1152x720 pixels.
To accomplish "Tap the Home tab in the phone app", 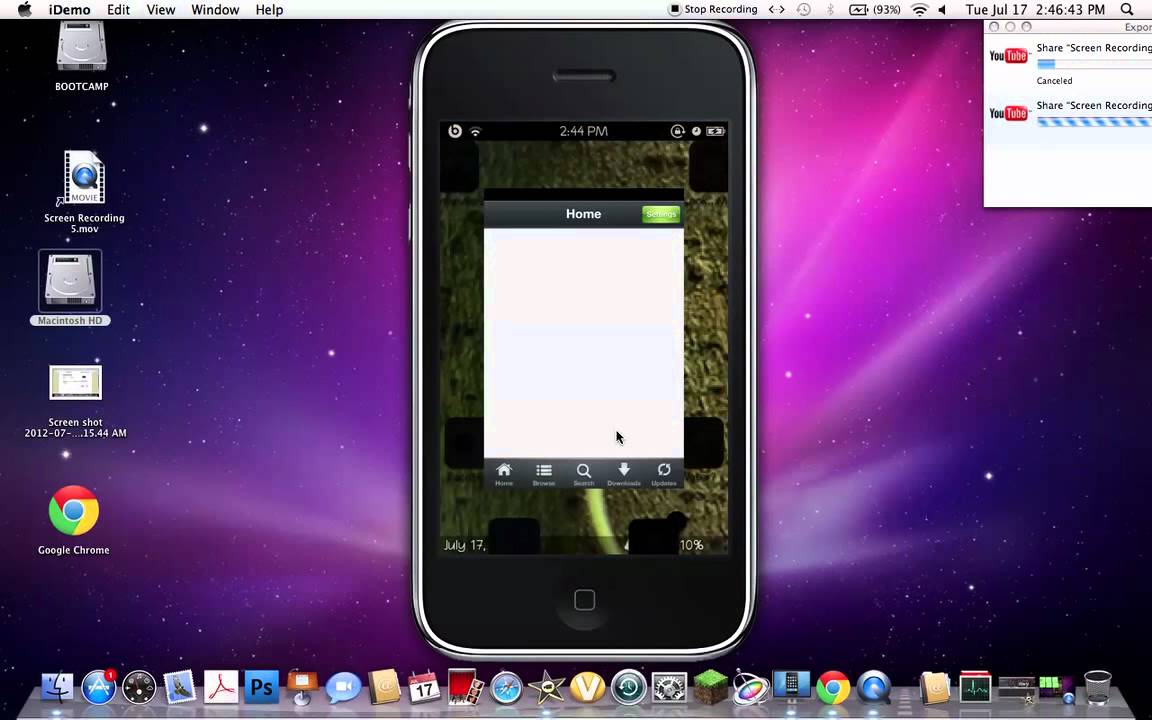I will tap(504, 474).
